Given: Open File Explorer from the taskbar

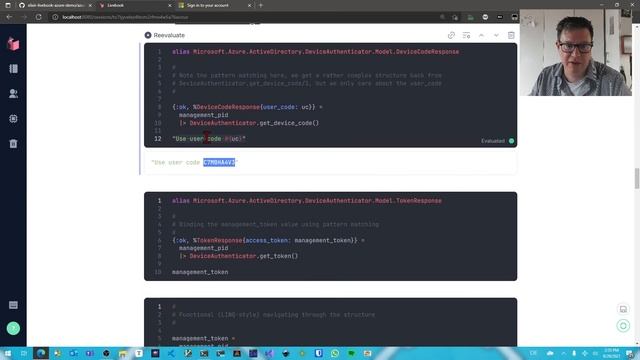Looking at the screenshot, I should [x=122, y=353].
